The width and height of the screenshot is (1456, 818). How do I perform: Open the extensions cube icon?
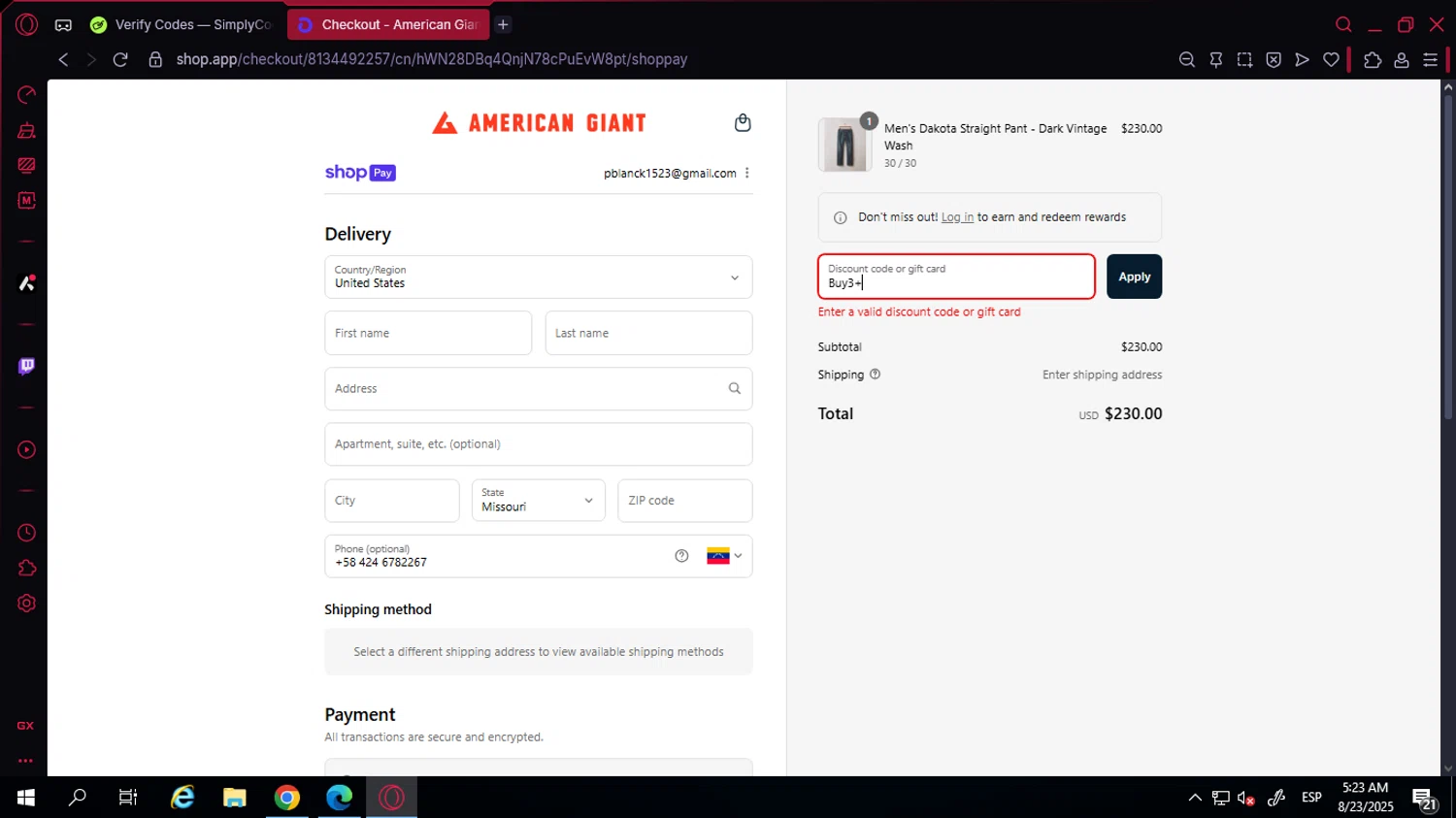1373,59
